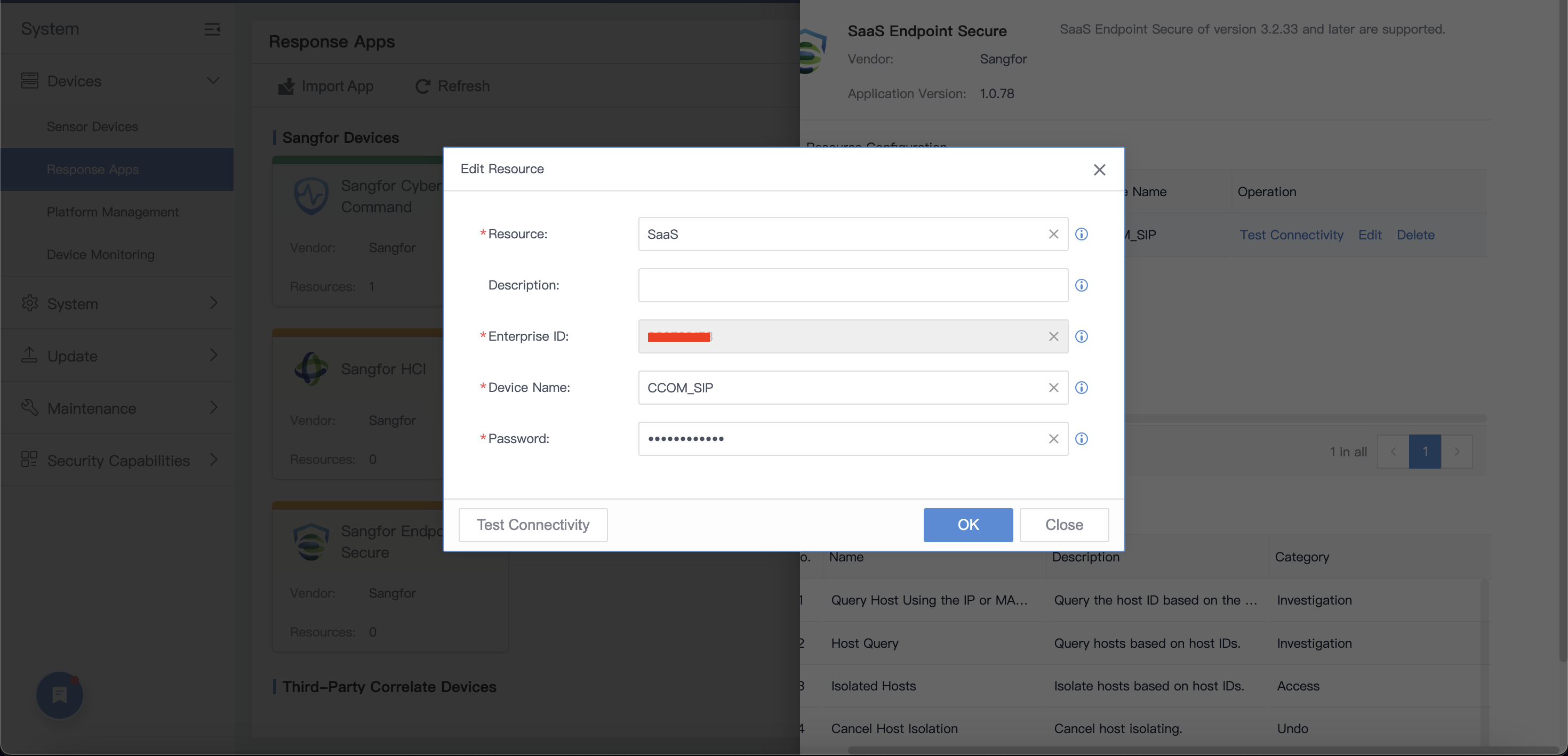
Task: Click the 'Access' category cell
Action: [1298, 686]
